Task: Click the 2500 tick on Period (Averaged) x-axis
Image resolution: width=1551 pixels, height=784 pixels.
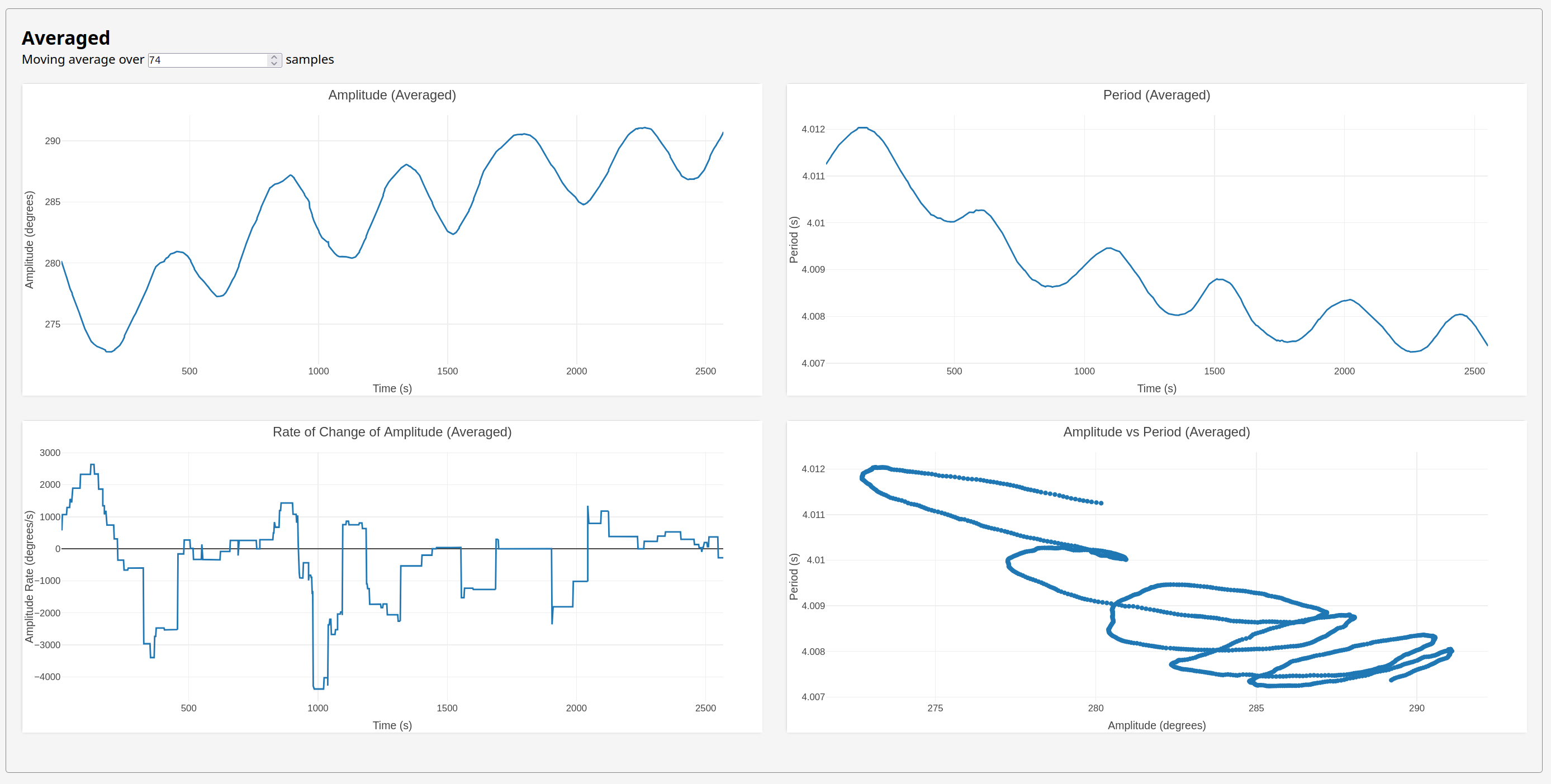Action: click(x=1474, y=371)
